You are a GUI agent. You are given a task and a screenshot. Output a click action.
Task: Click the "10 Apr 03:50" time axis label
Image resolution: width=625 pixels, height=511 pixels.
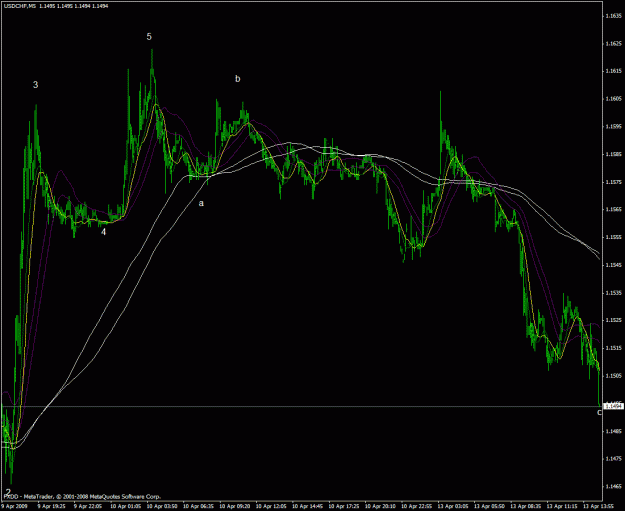(x=162, y=506)
